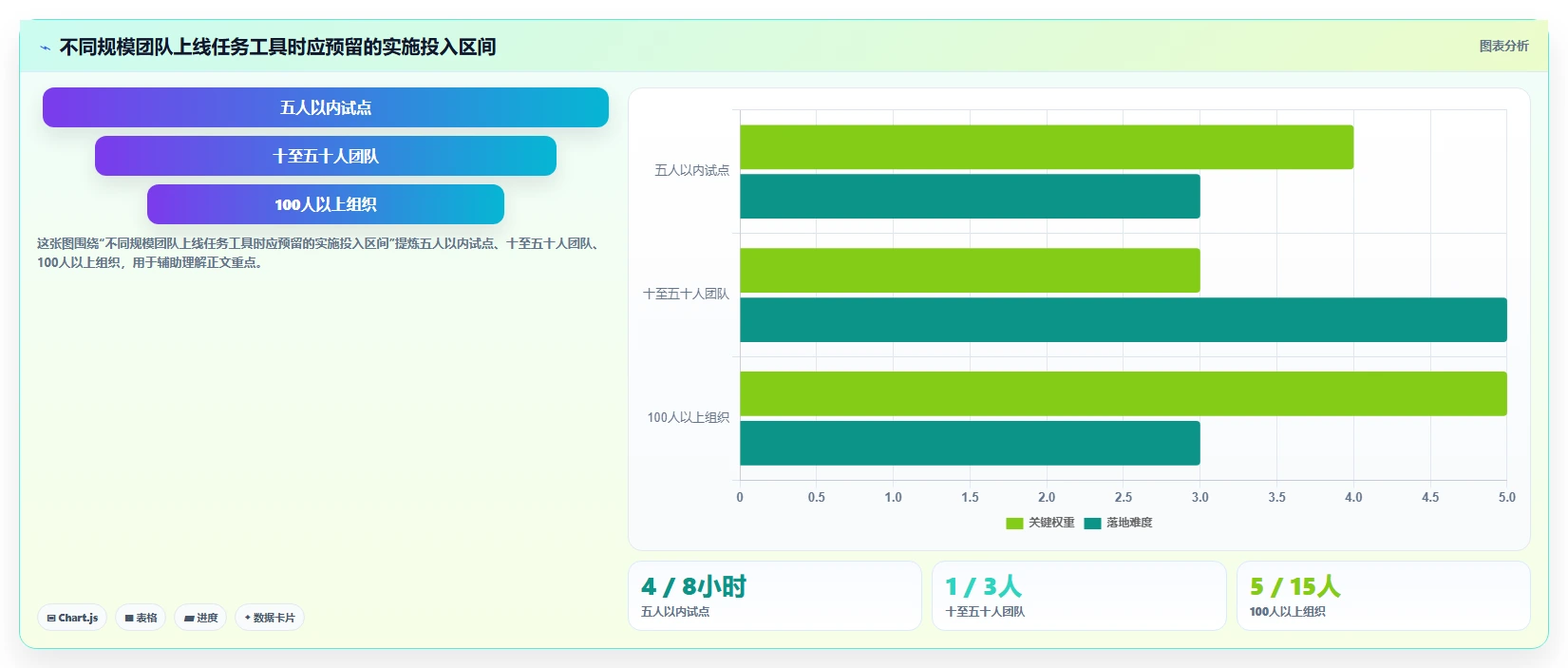
Task: Click the page title 不同规模团队上线任务工具
Action: tap(277, 48)
